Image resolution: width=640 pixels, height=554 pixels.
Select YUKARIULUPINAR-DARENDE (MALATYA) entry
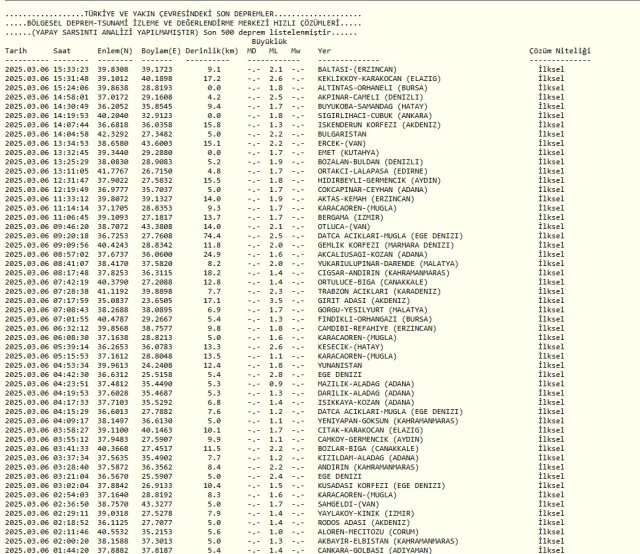point(388,264)
